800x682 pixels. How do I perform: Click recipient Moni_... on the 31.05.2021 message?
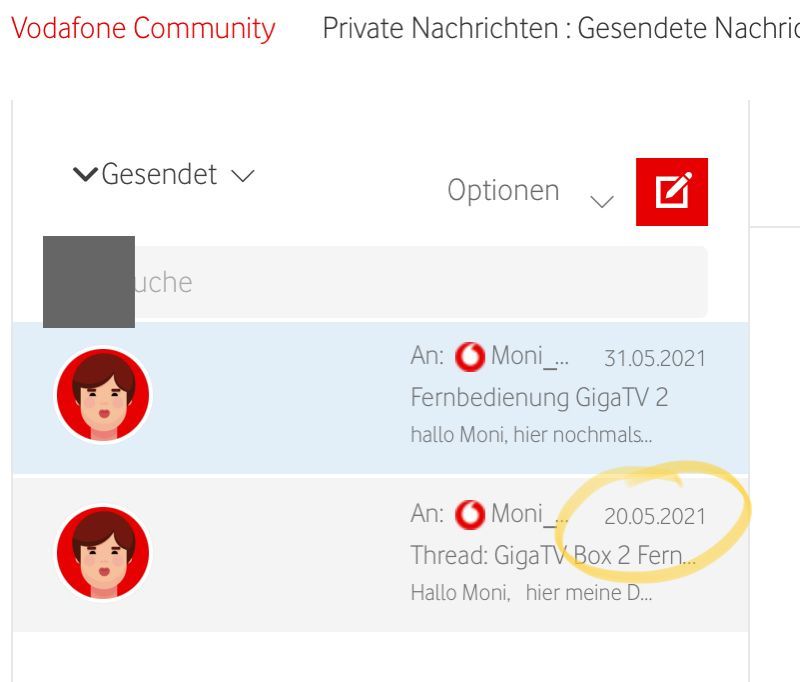530,356
